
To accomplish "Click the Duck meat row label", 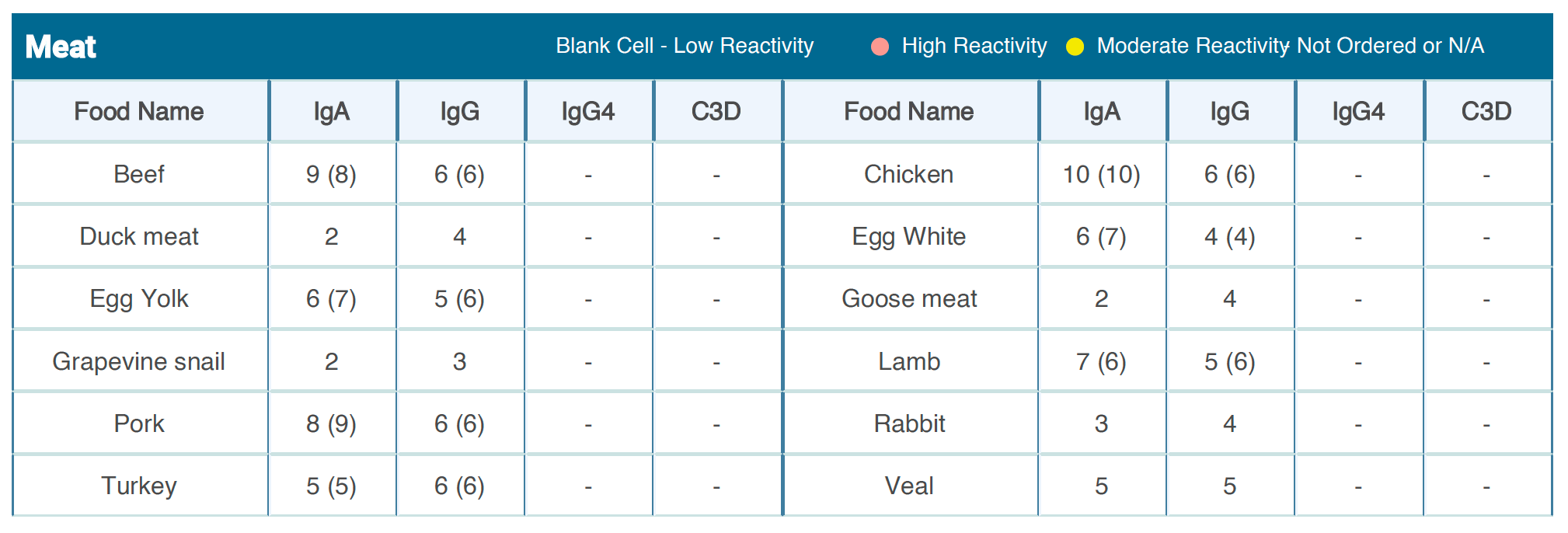I will point(139,236).
